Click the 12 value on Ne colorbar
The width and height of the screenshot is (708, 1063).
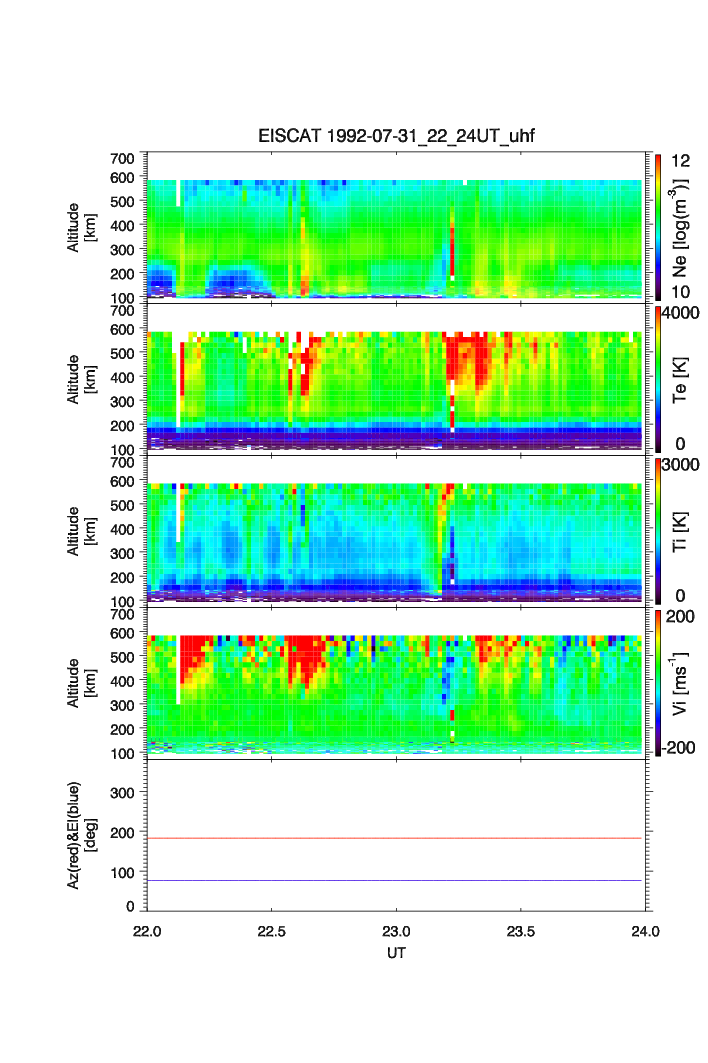point(680,161)
